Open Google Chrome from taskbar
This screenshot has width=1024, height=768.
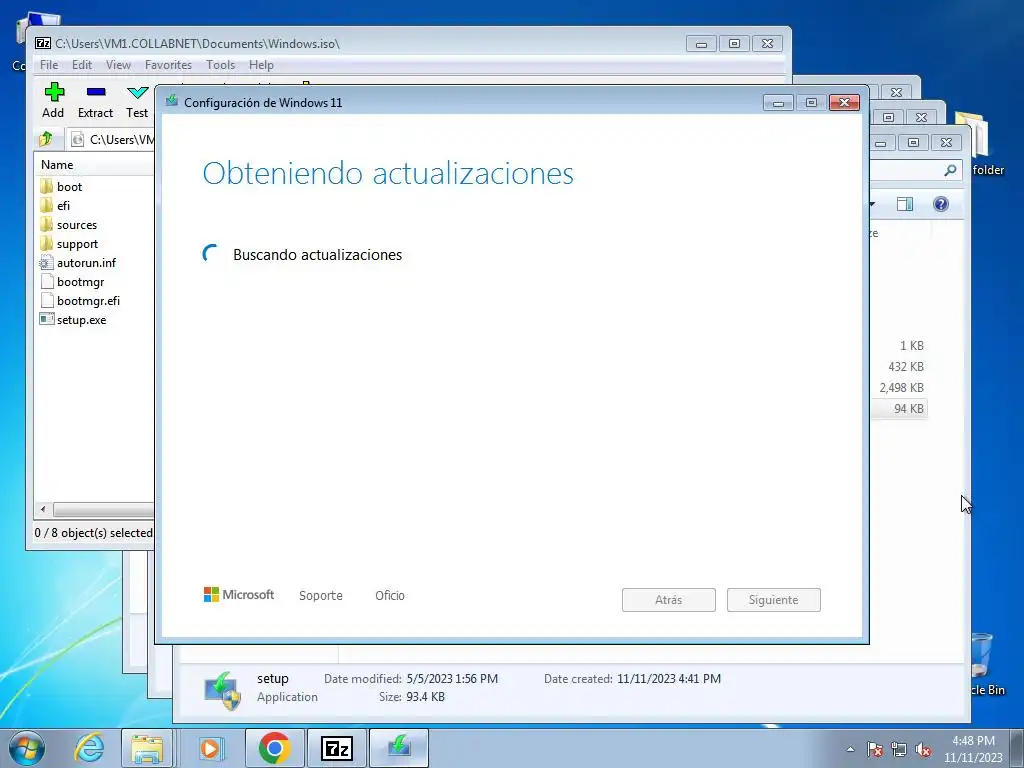point(274,748)
